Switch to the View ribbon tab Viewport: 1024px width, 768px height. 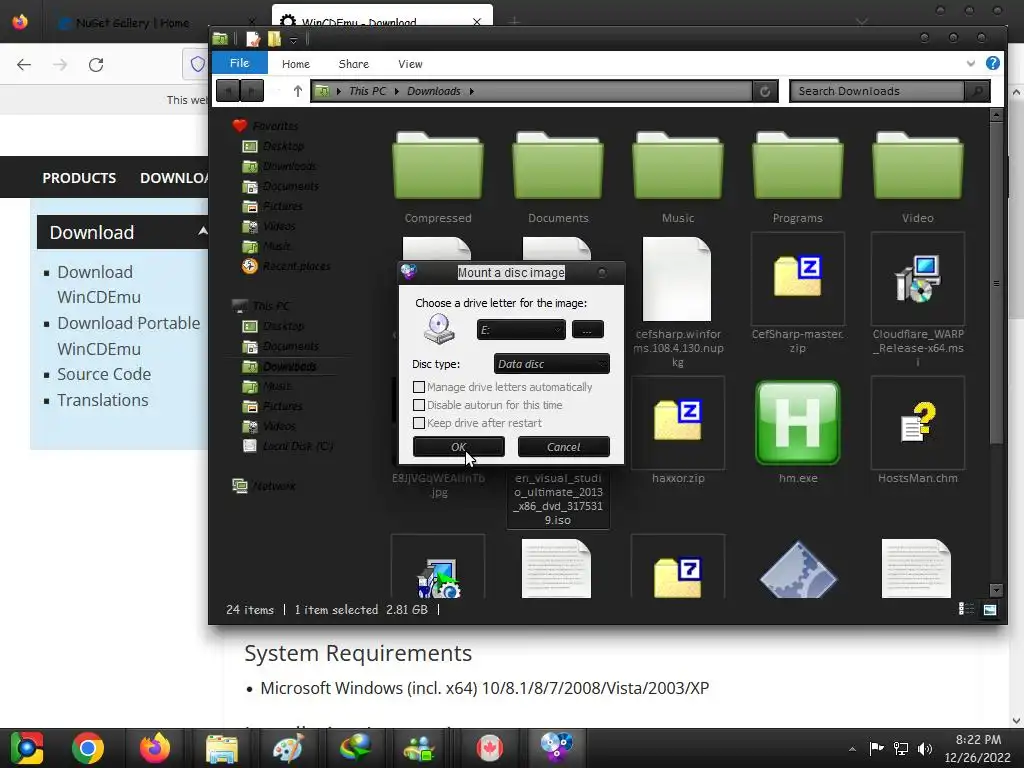(410, 64)
